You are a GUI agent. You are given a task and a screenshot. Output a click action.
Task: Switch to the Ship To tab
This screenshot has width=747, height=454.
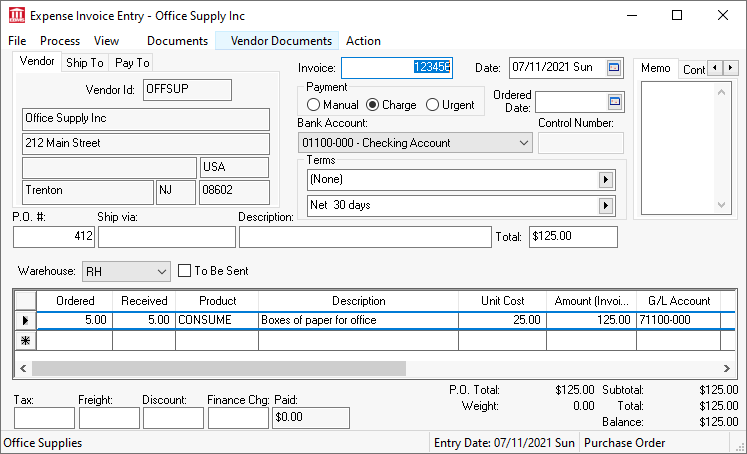coord(85,62)
